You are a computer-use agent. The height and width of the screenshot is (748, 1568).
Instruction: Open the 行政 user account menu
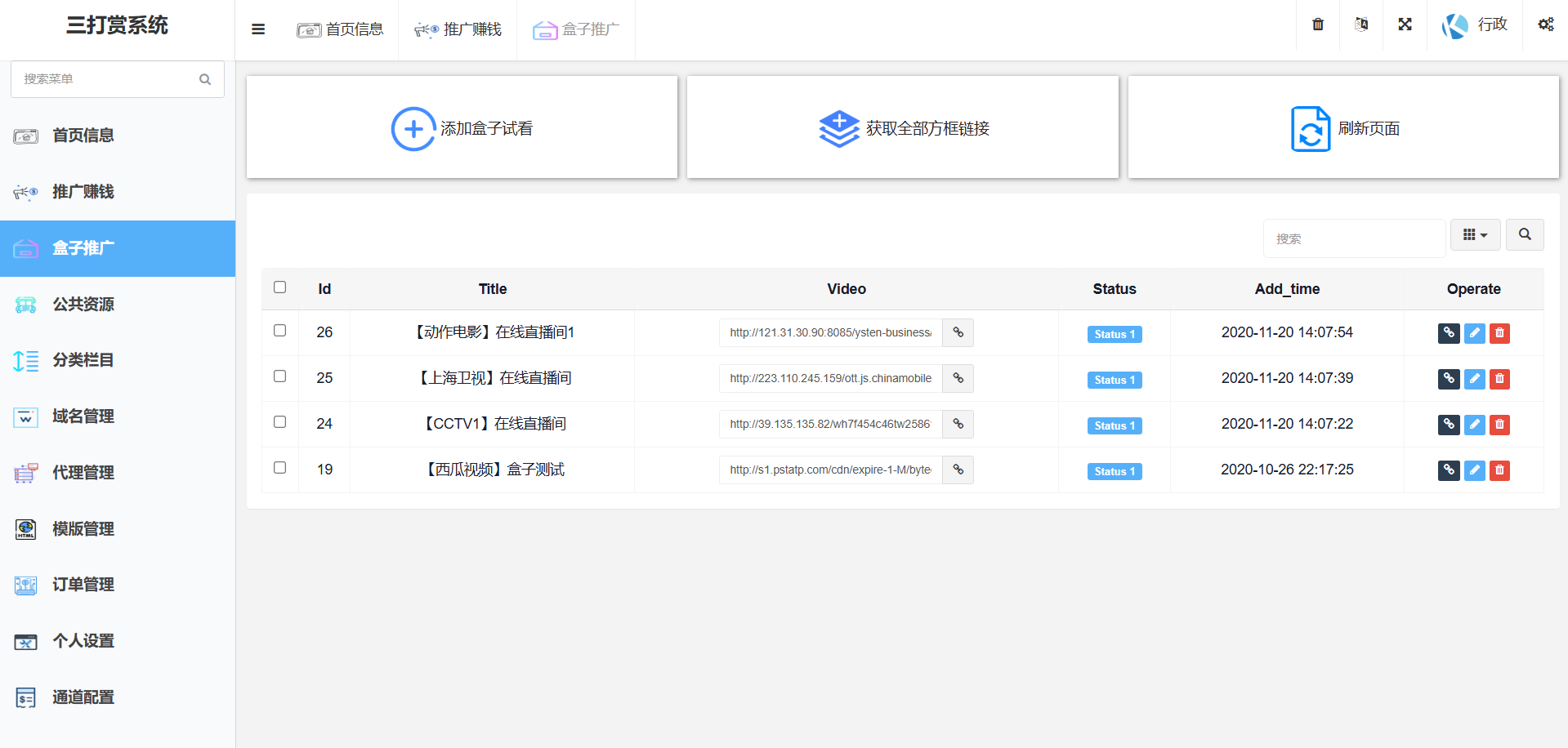pyautogui.click(x=1475, y=25)
